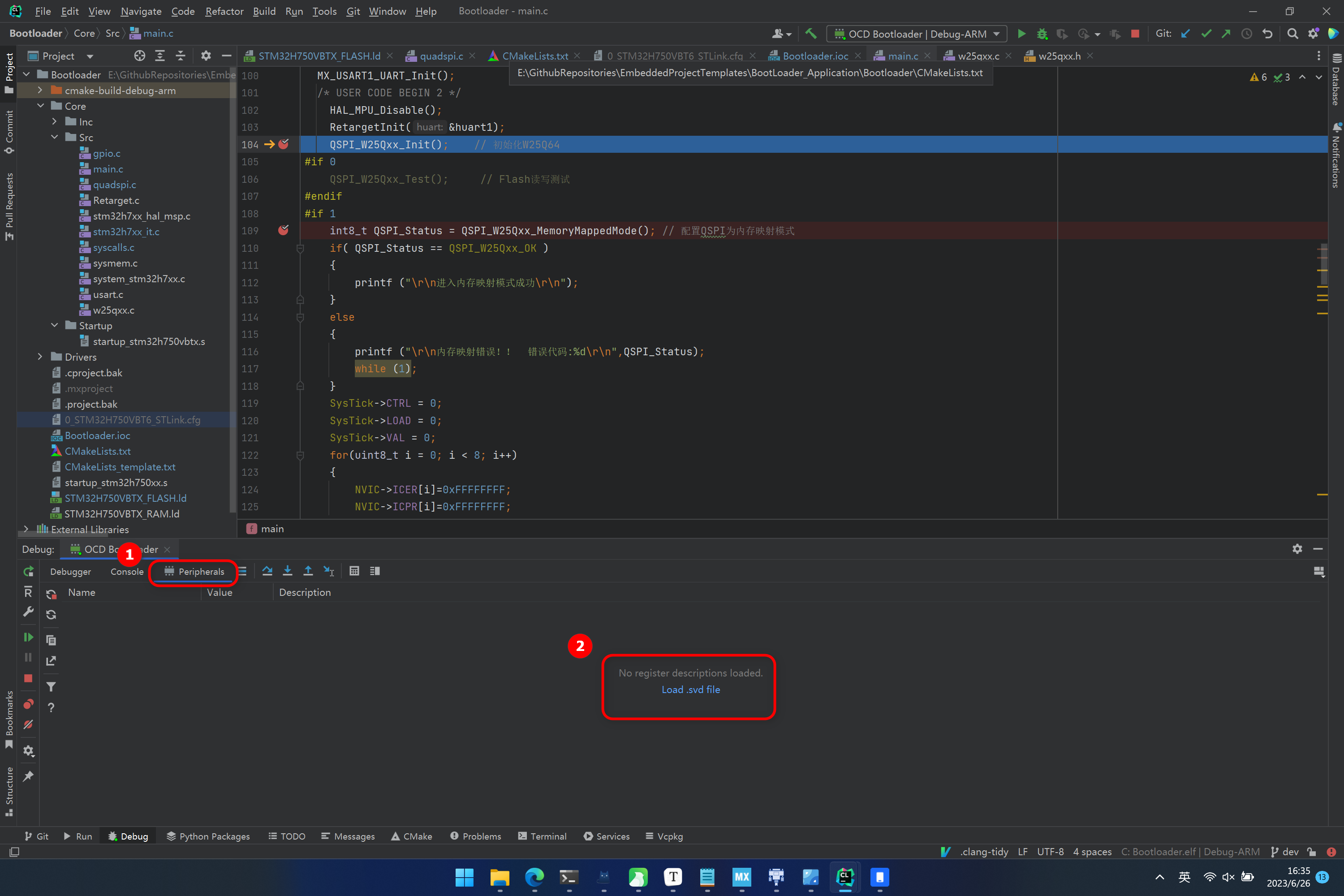Start debugging with the bug icon
1344x896 pixels.
coord(1042,34)
